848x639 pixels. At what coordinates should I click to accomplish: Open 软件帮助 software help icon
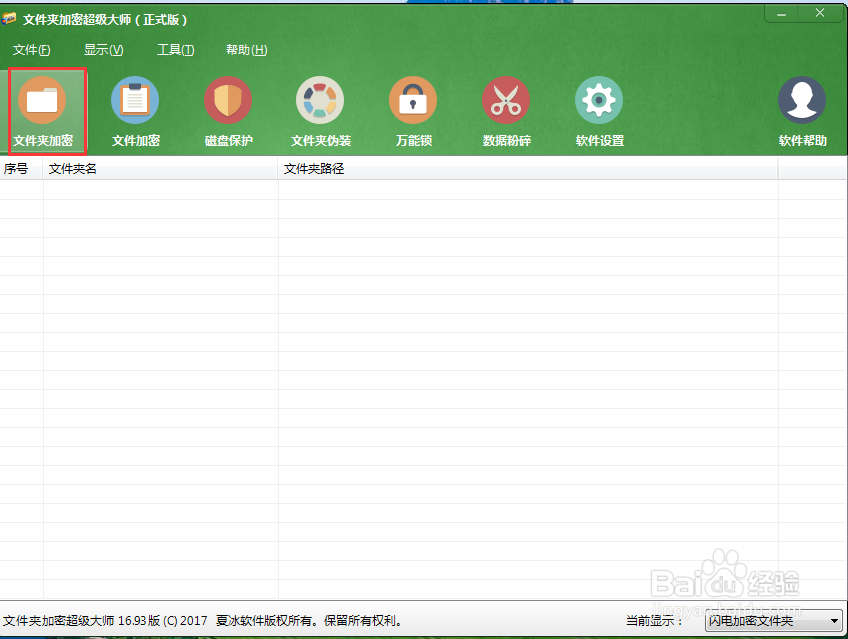802,101
